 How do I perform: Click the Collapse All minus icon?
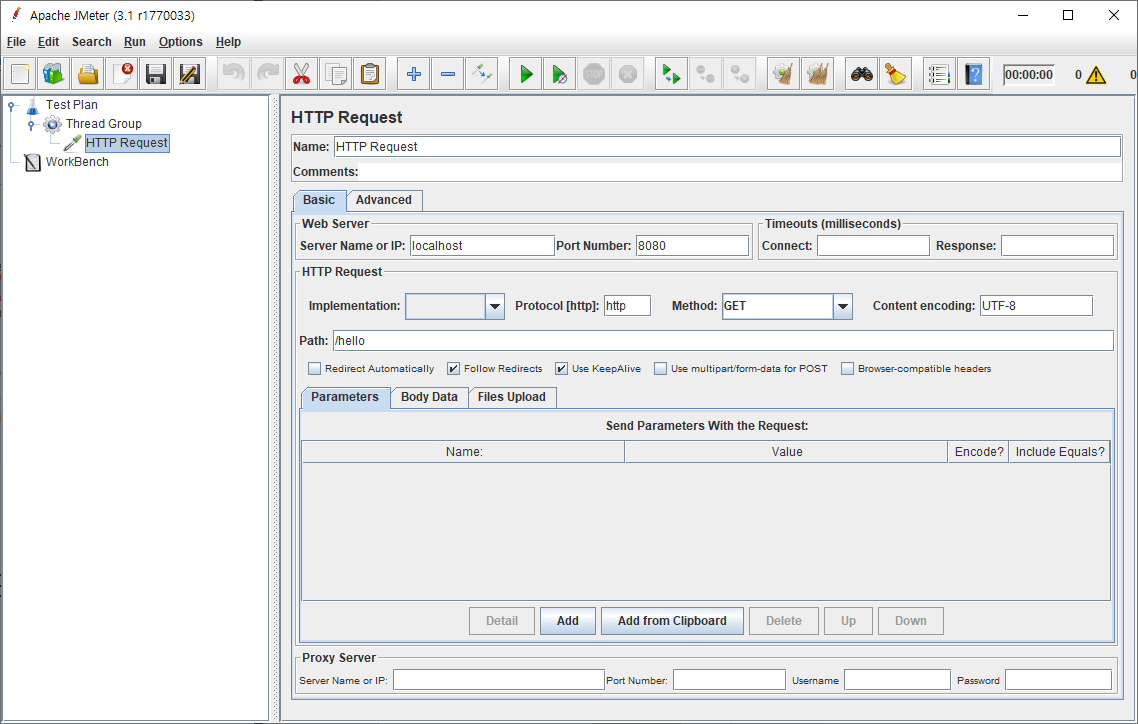(x=448, y=74)
